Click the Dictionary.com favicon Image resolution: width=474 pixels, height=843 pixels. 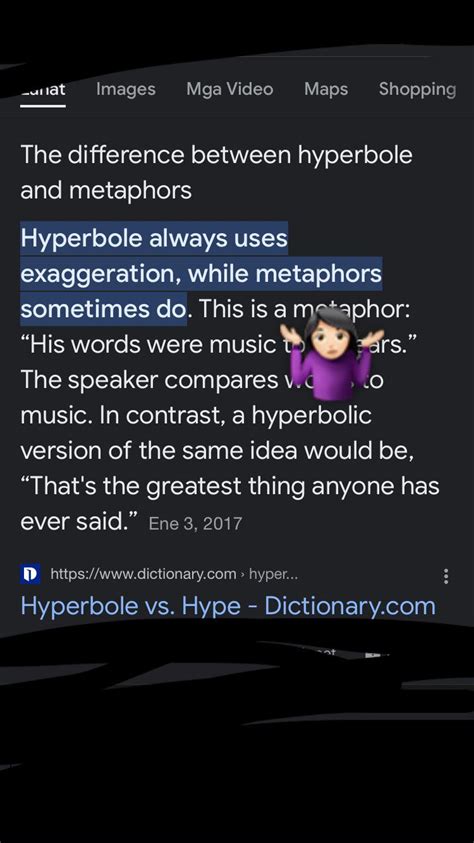pyautogui.click(x=30, y=574)
